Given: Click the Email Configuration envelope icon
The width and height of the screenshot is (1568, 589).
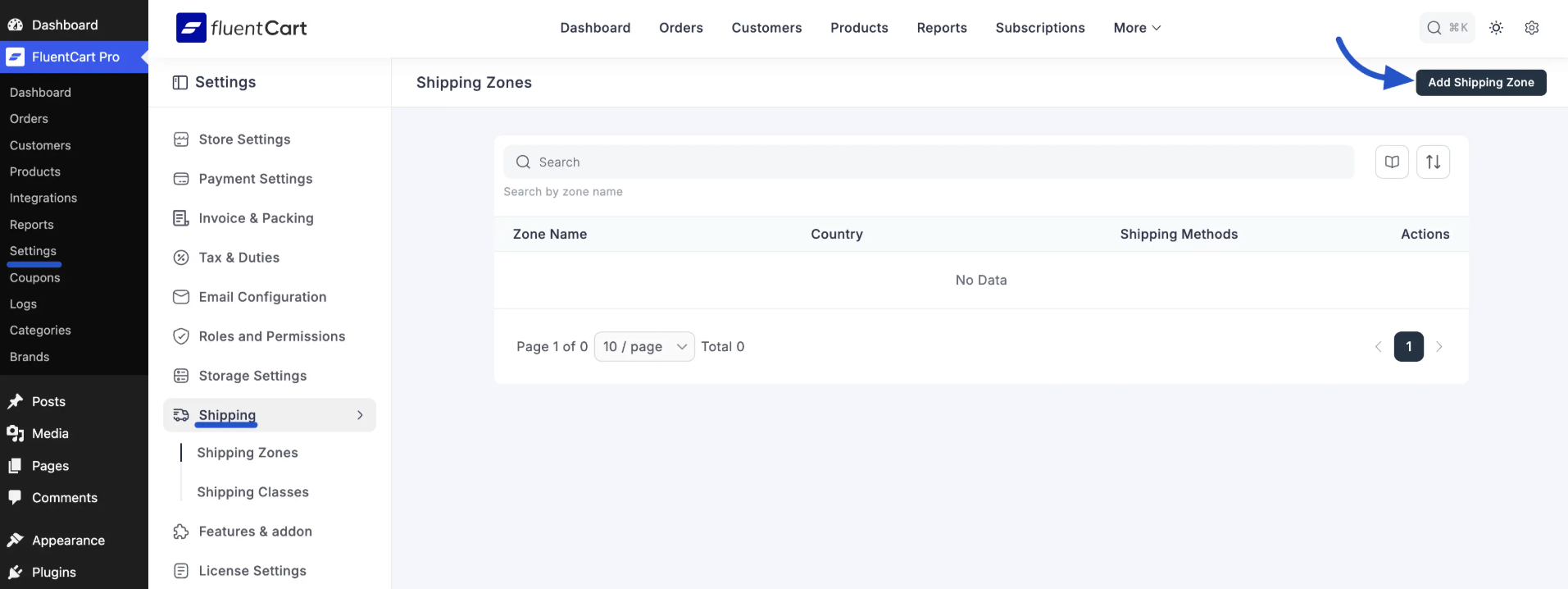Looking at the screenshot, I should pyautogui.click(x=181, y=297).
